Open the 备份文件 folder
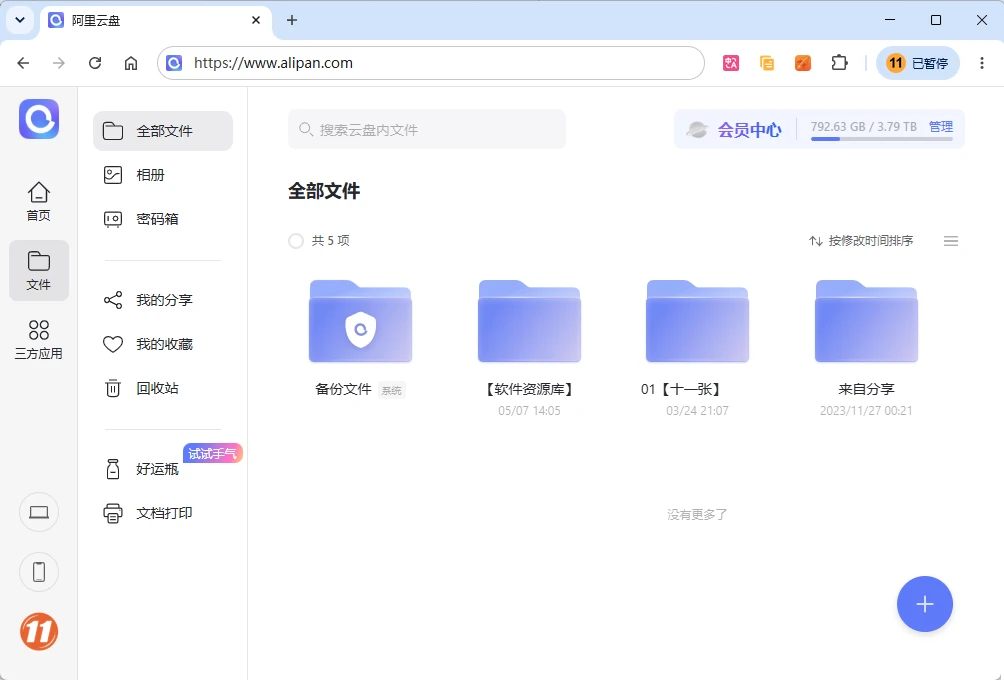The image size is (1004, 680). click(x=360, y=321)
